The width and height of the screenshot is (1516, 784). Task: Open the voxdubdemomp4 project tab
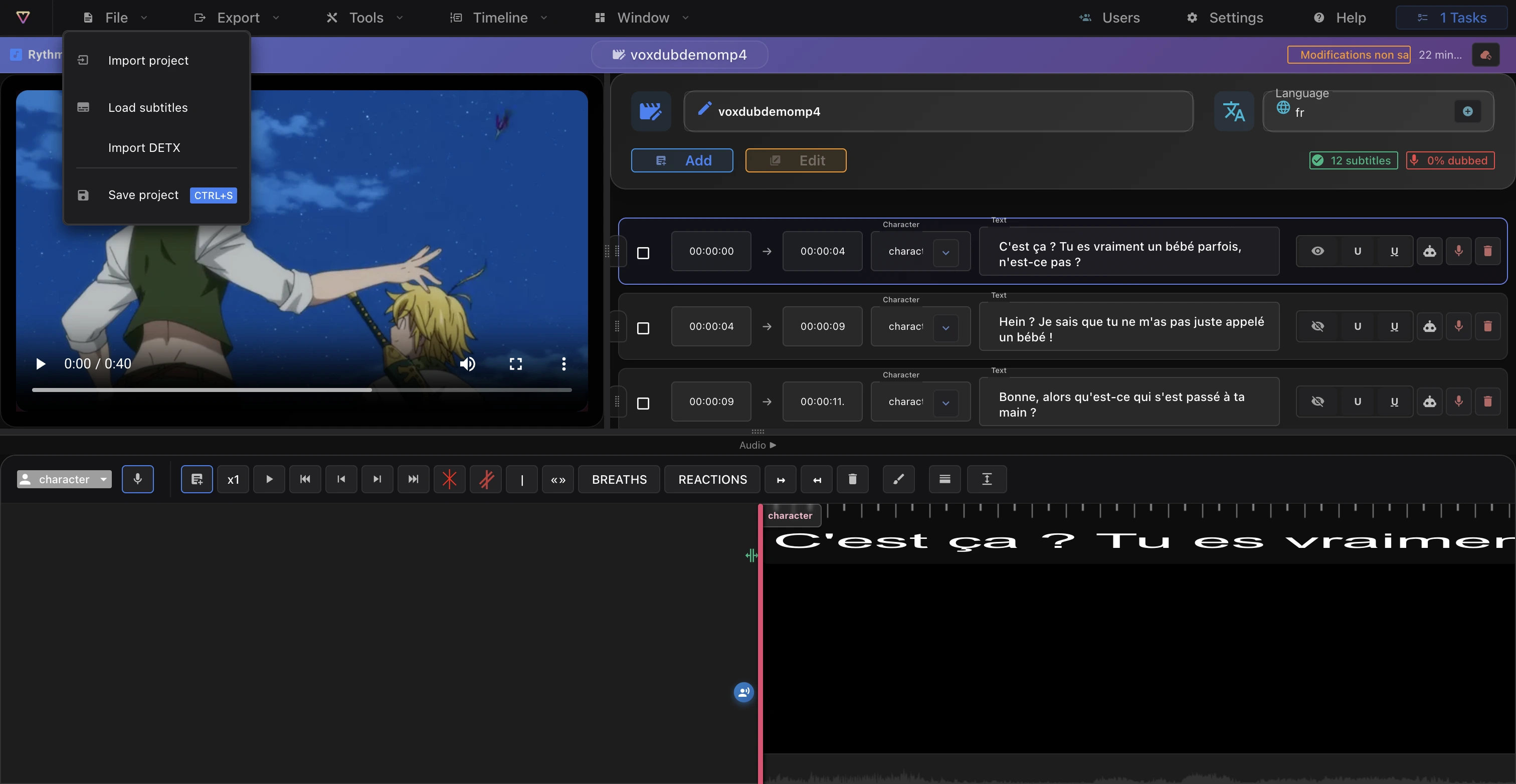679,55
